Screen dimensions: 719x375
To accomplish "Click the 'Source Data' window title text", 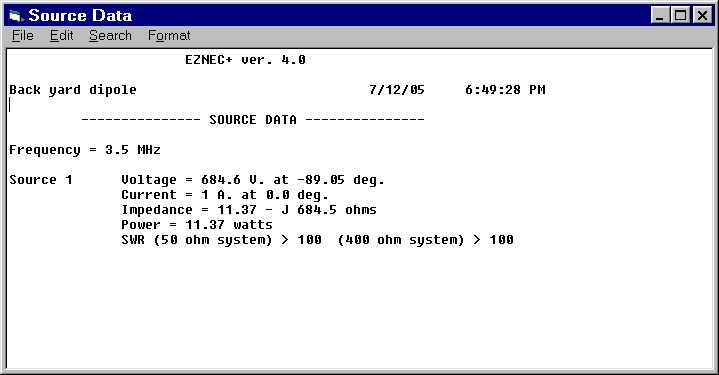I will [x=80, y=16].
